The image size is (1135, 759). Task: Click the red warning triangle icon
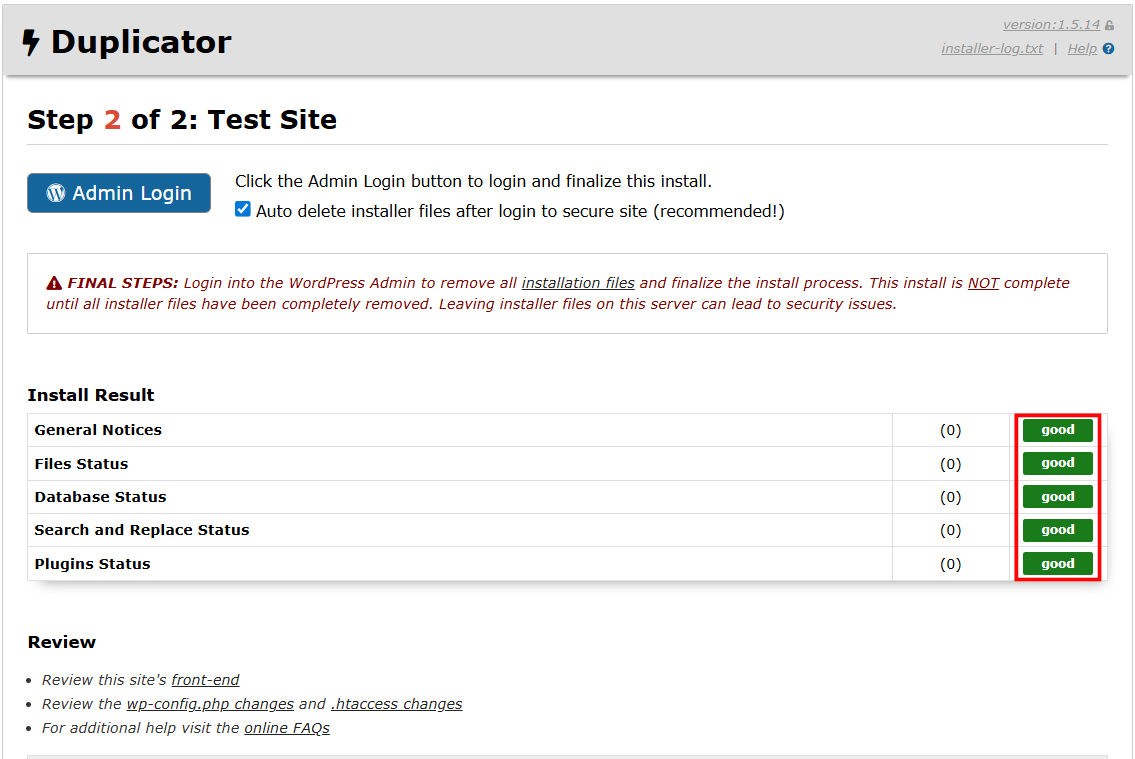(54, 283)
